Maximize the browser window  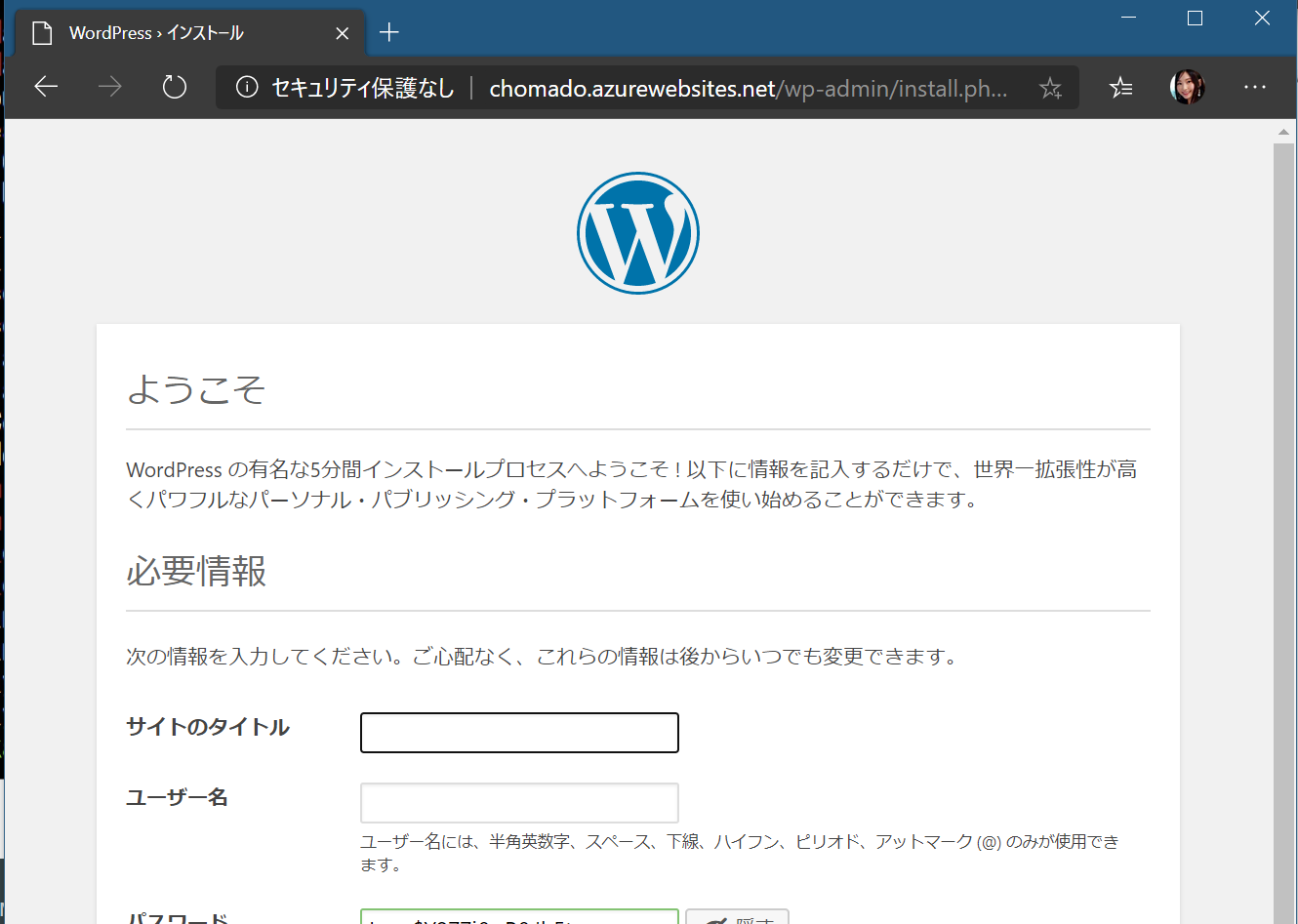pyautogui.click(x=1195, y=18)
